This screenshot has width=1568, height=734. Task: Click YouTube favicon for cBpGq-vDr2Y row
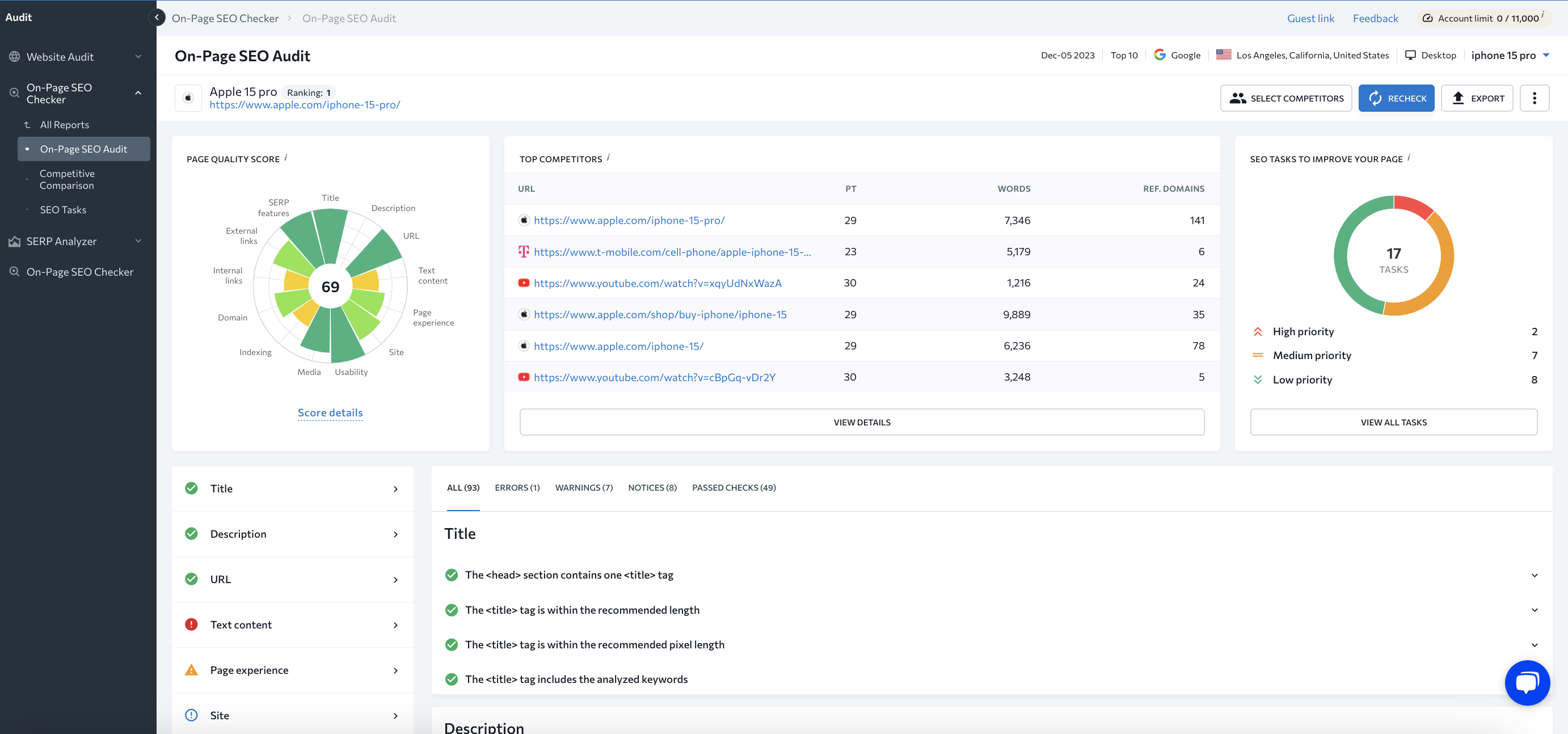click(524, 377)
